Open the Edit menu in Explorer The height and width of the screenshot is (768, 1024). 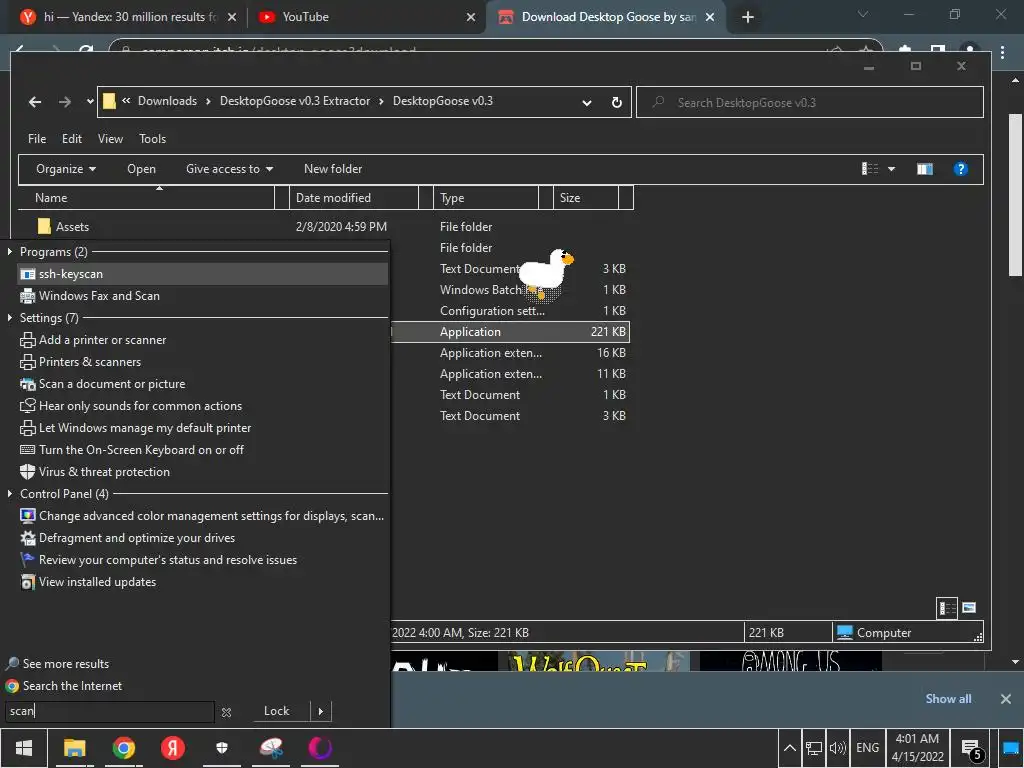tap(72, 138)
